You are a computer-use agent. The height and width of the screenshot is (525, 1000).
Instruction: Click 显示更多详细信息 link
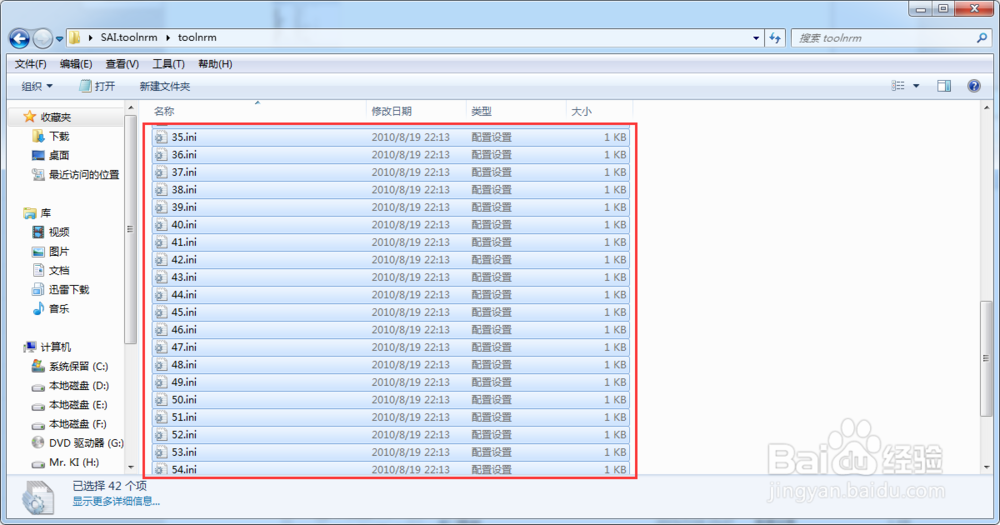[116, 501]
